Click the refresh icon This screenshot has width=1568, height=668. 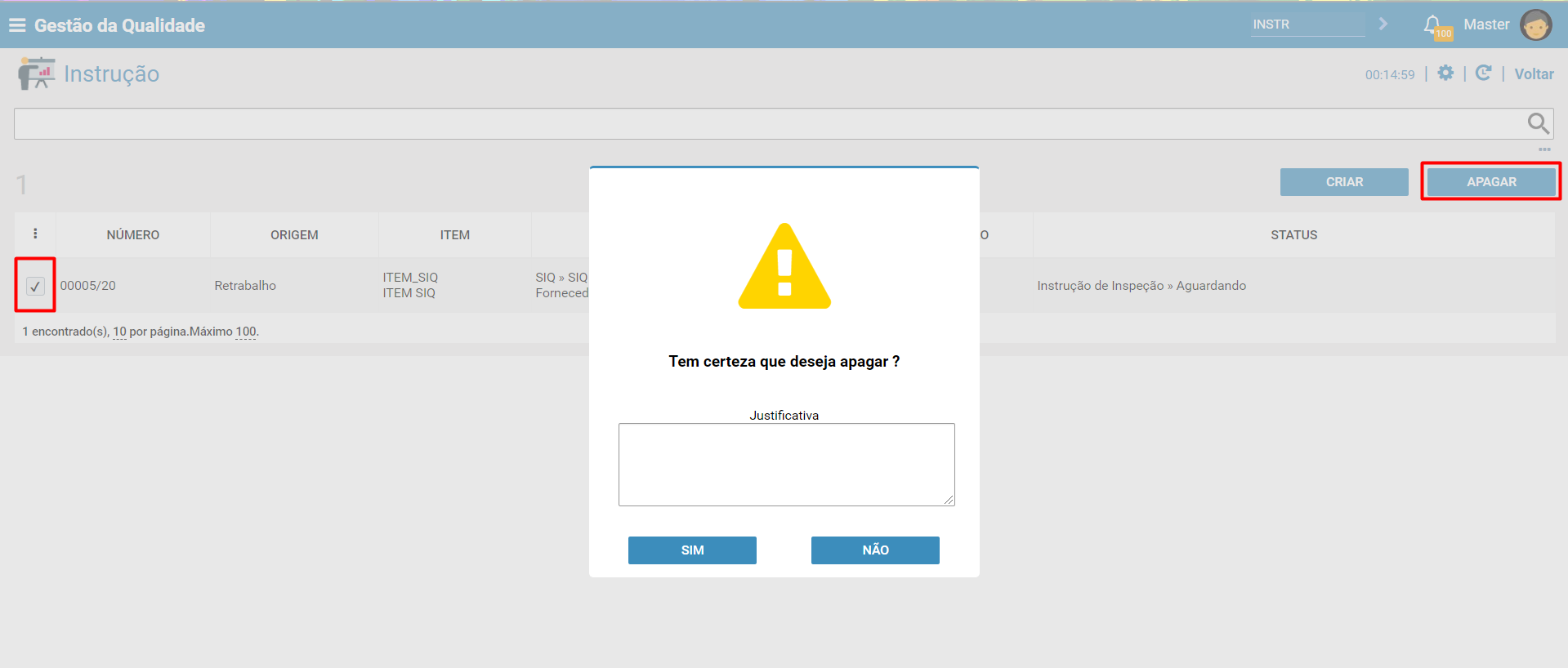(1484, 73)
